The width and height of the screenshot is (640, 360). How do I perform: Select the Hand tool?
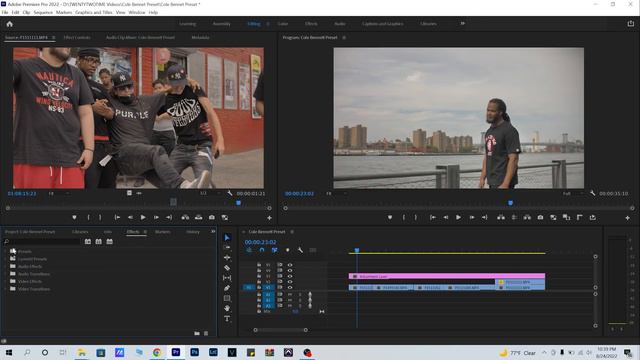[227, 308]
